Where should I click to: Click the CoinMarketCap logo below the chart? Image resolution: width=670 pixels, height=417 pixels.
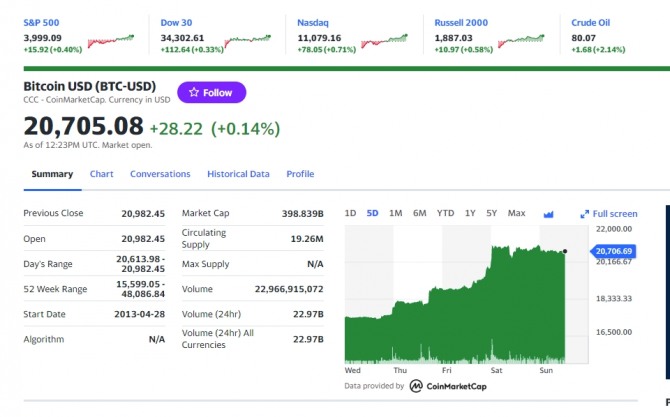click(448, 386)
